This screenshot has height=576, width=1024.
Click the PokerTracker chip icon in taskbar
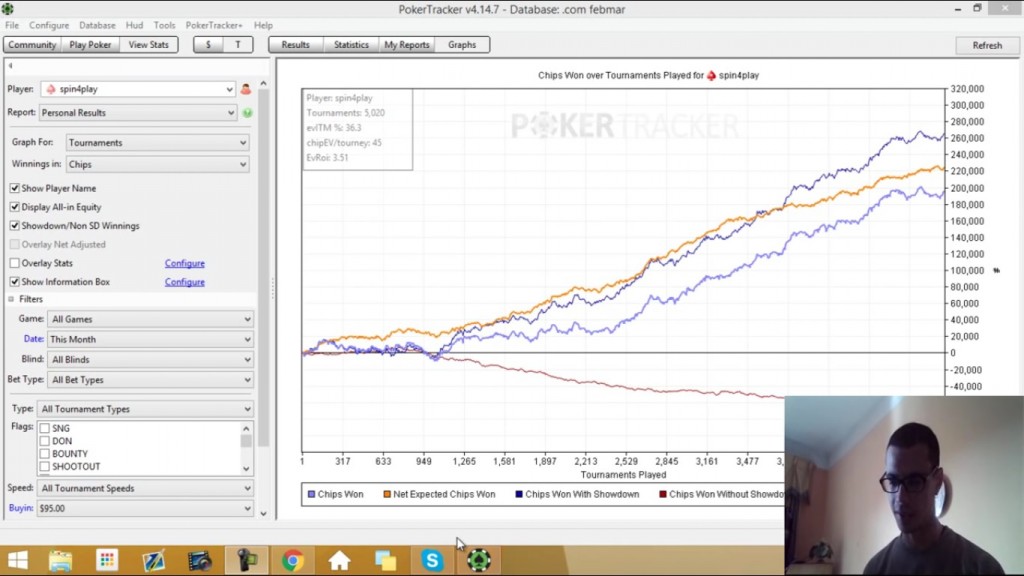479,560
